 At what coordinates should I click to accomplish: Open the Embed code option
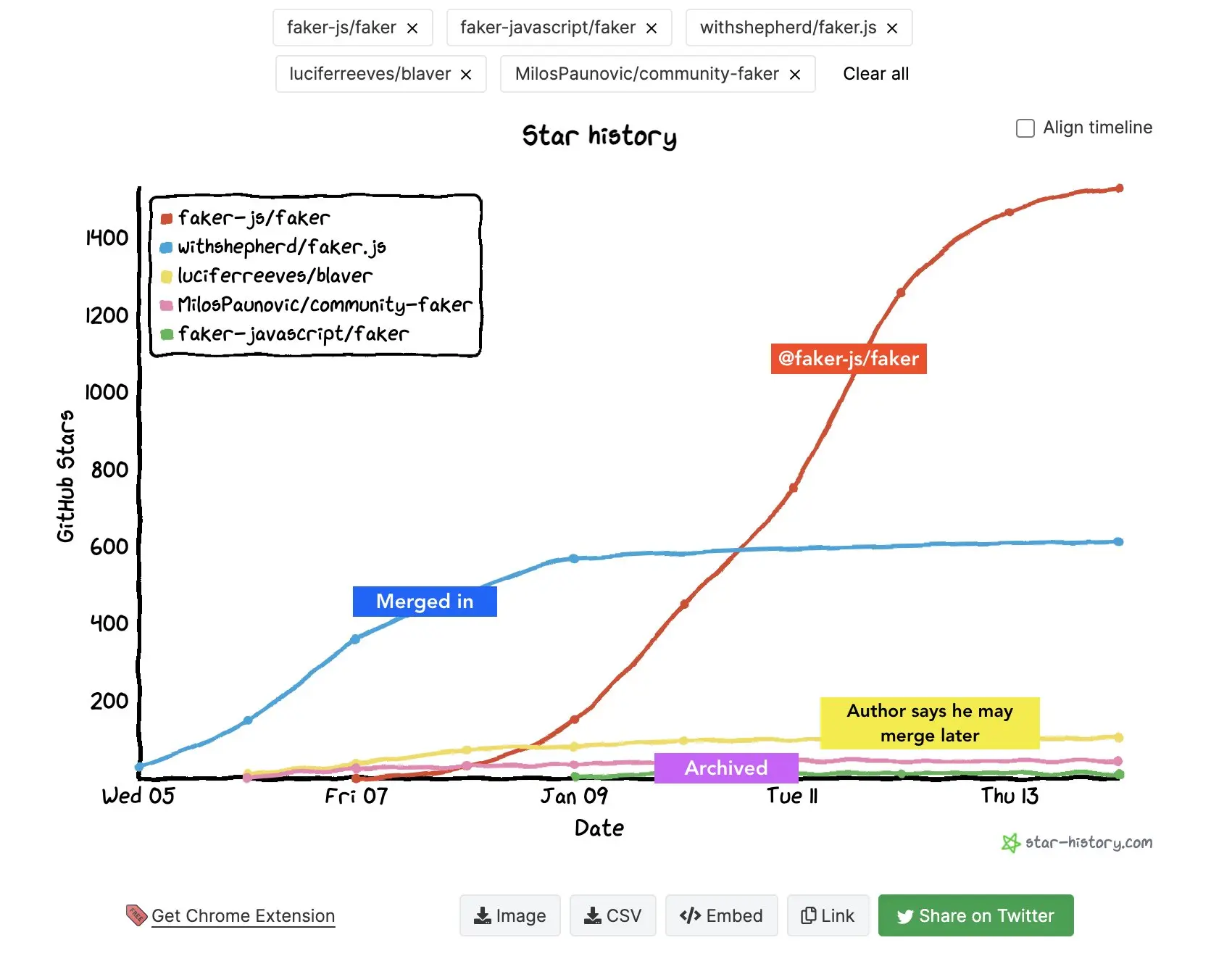point(721,915)
